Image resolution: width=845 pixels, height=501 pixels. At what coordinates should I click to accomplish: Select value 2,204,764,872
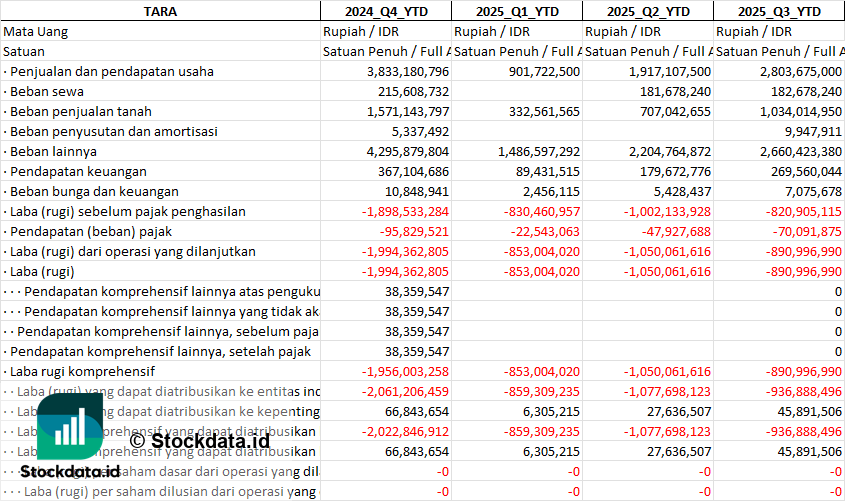(x=670, y=151)
